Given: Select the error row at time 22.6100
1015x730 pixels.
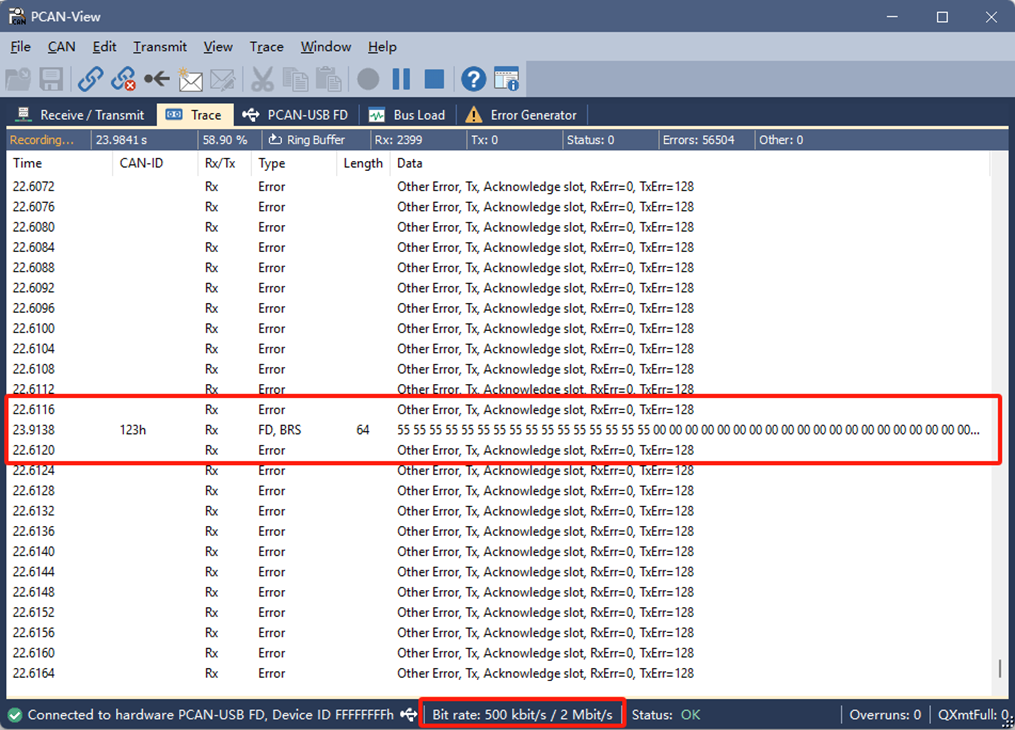Looking at the screenshot, I should (x=496, y=328).
